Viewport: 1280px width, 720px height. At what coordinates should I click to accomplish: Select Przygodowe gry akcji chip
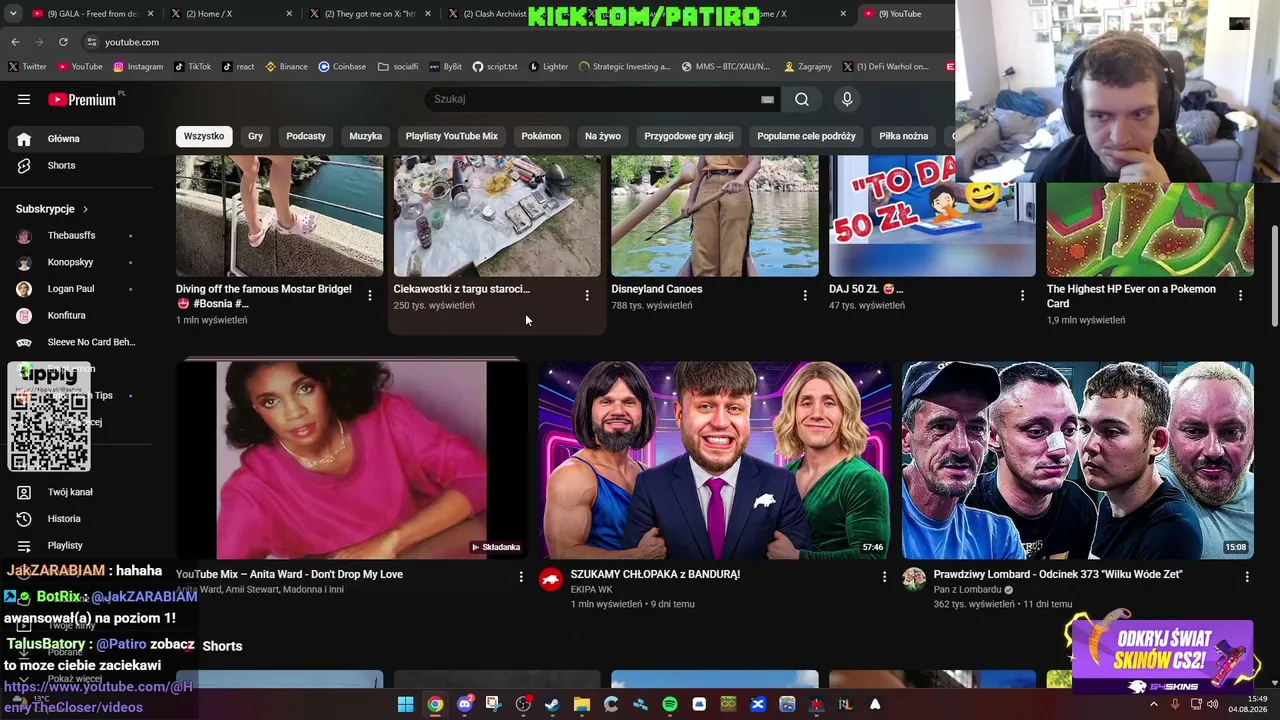689,136
